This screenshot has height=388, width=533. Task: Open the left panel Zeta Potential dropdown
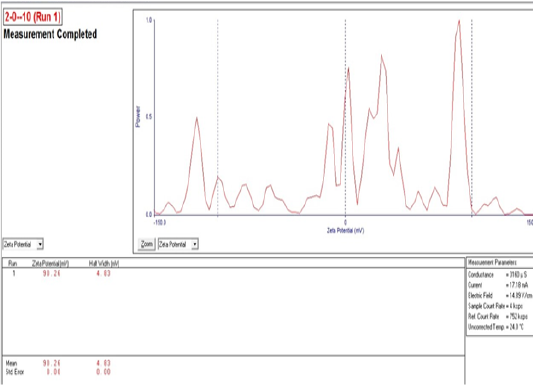tap(23, 244)
